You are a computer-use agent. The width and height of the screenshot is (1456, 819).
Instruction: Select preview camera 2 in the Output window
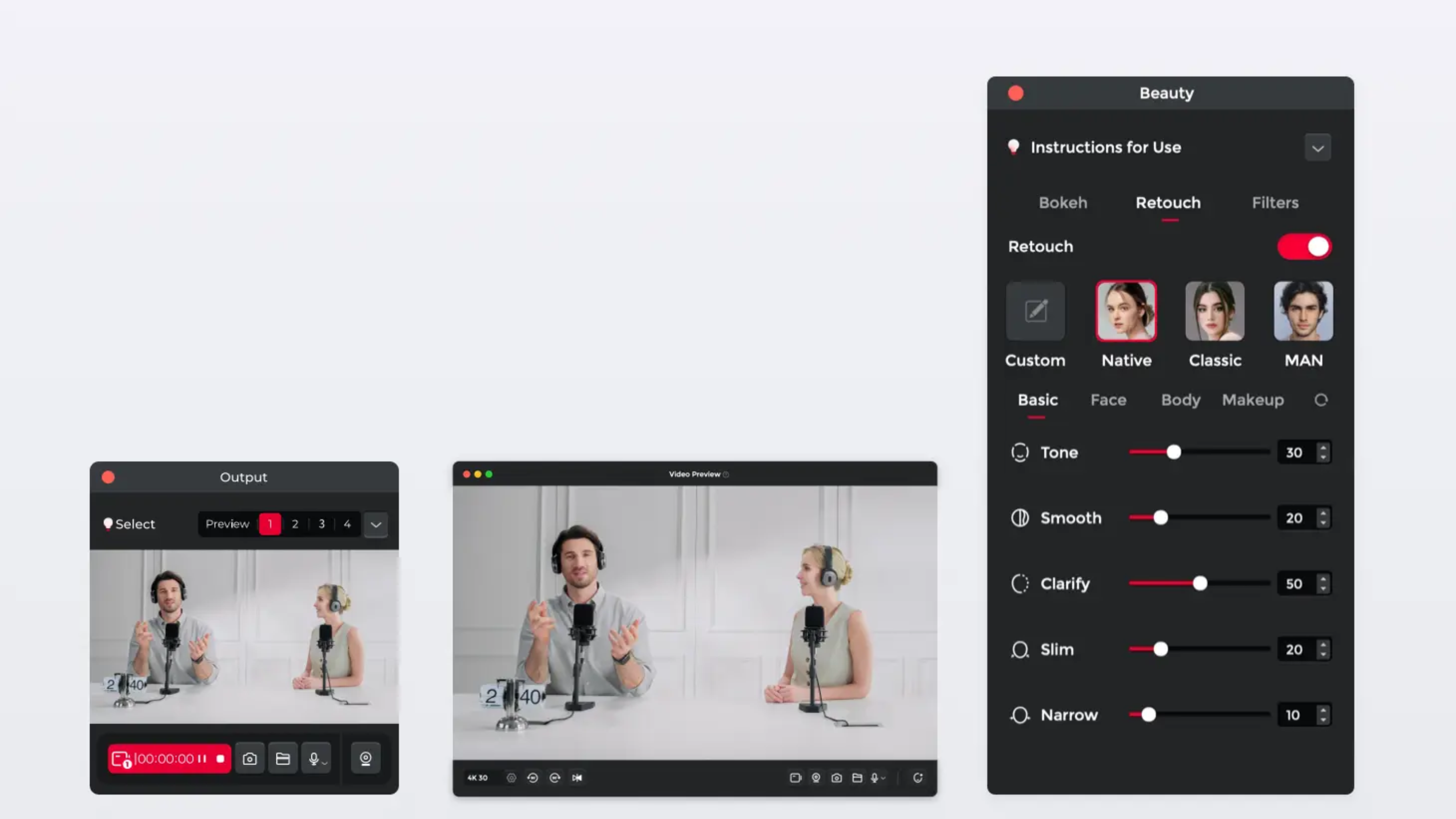pos(295,524)
